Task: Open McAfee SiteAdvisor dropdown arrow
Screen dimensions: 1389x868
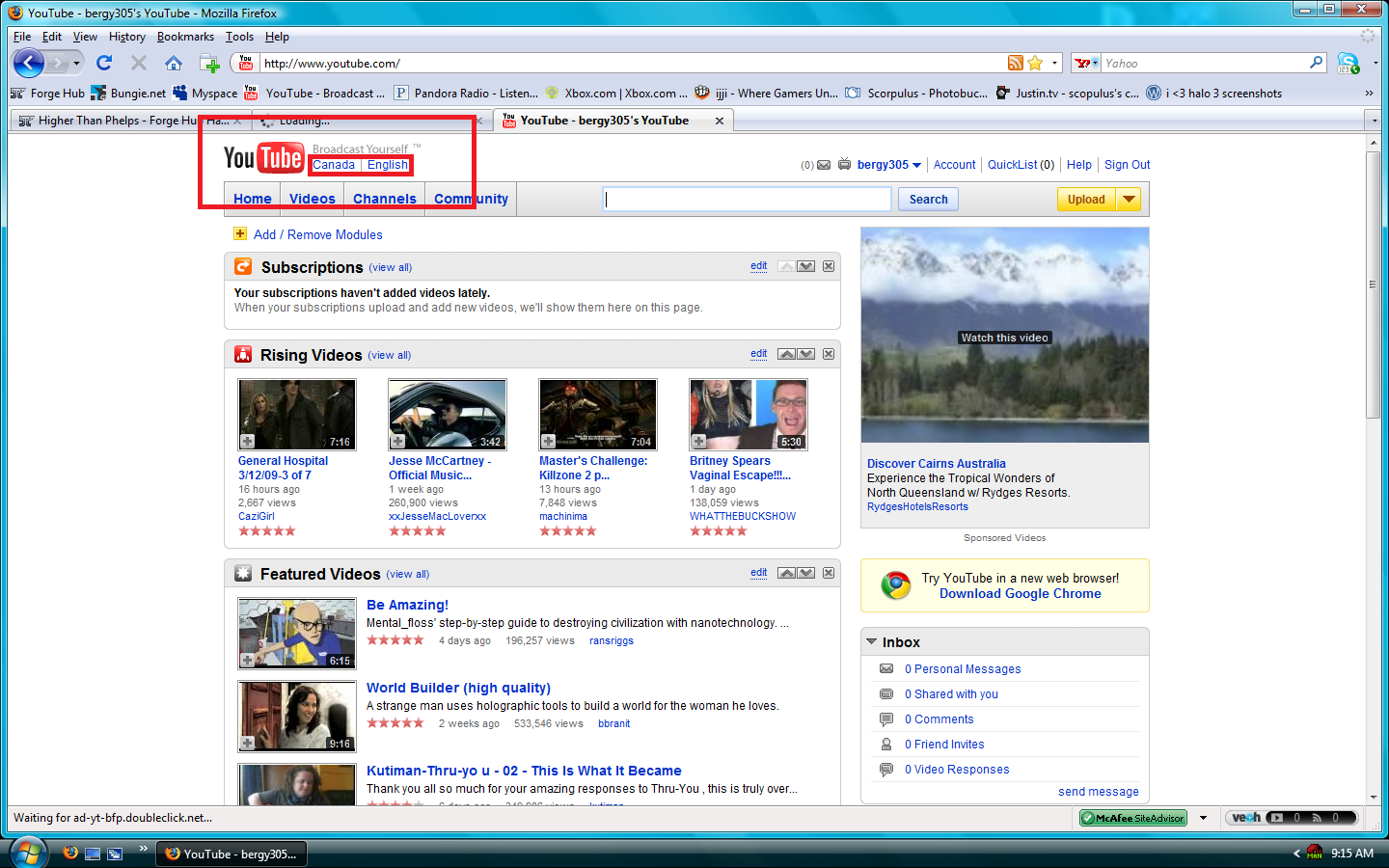Action: pos(1203,818)
